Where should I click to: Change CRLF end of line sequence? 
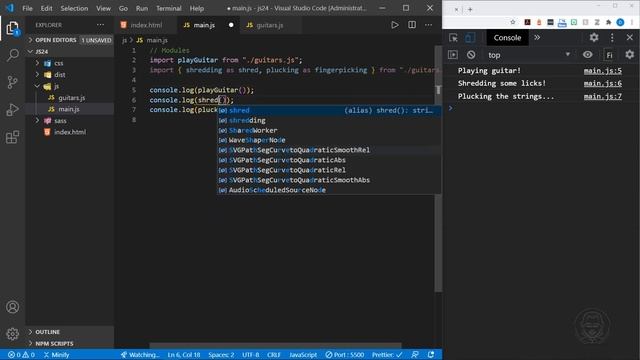coord(273,355)
